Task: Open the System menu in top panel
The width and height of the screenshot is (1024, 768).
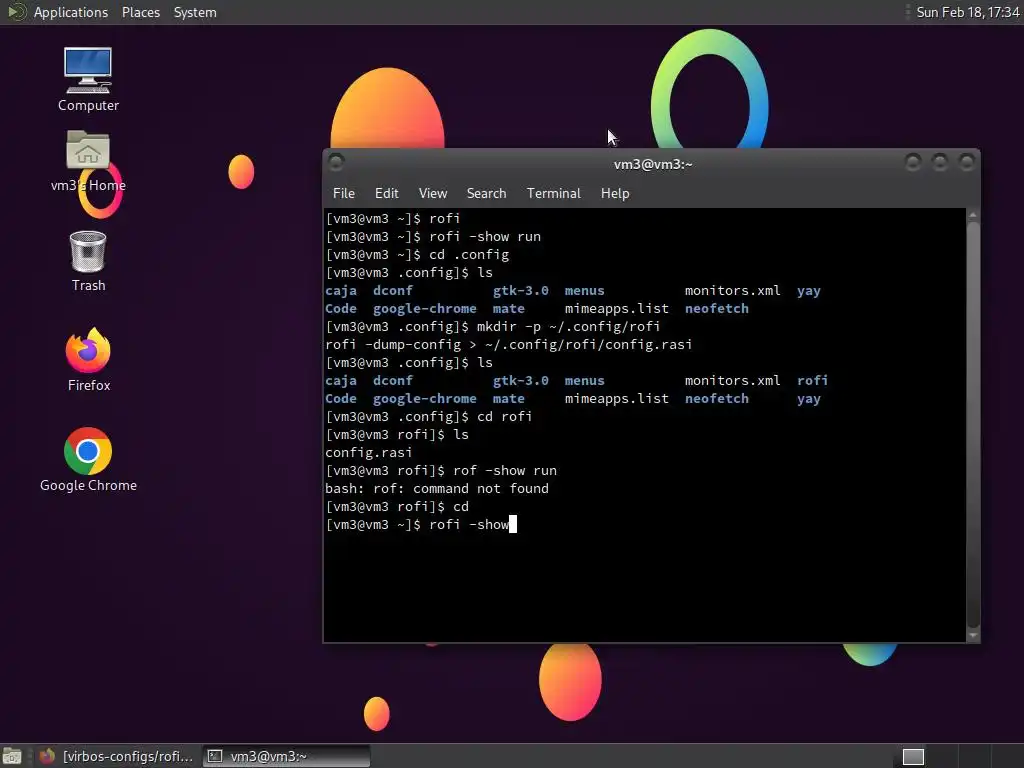Action: (195, 12)
